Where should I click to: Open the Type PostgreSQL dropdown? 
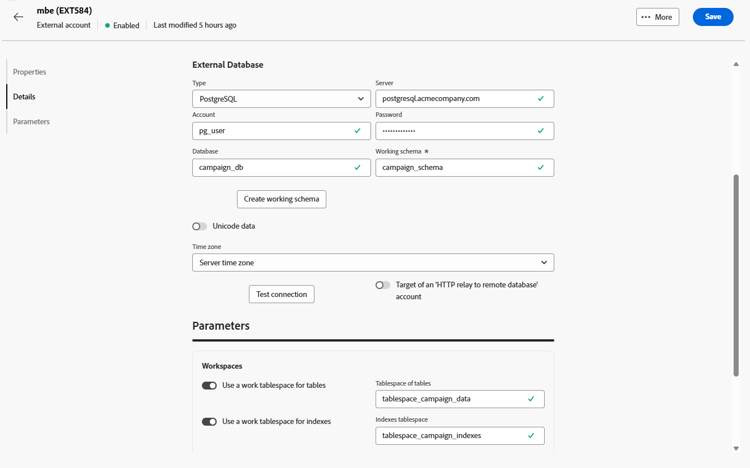pyautogui.click(x=281, y=99)
